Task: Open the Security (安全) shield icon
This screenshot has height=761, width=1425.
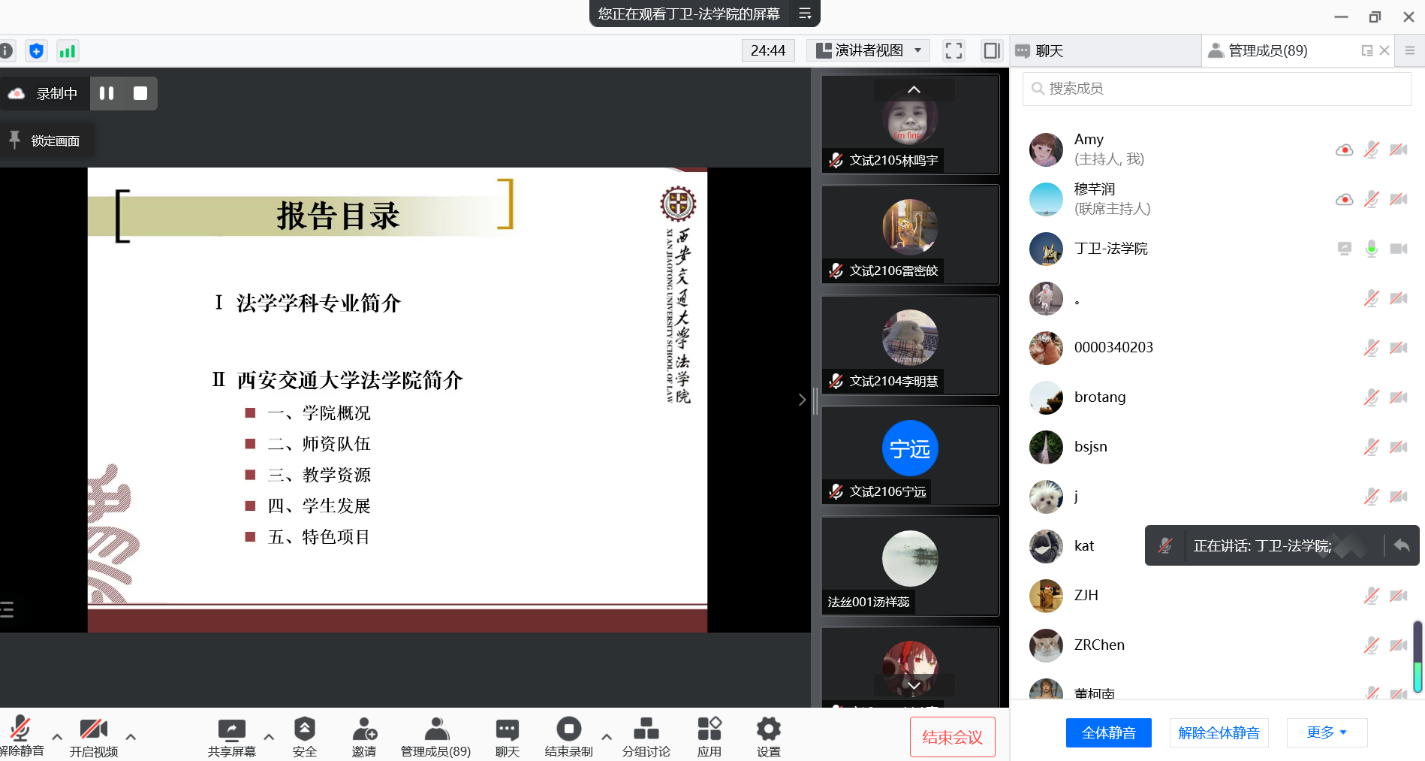Action: (x=305, y=730)
